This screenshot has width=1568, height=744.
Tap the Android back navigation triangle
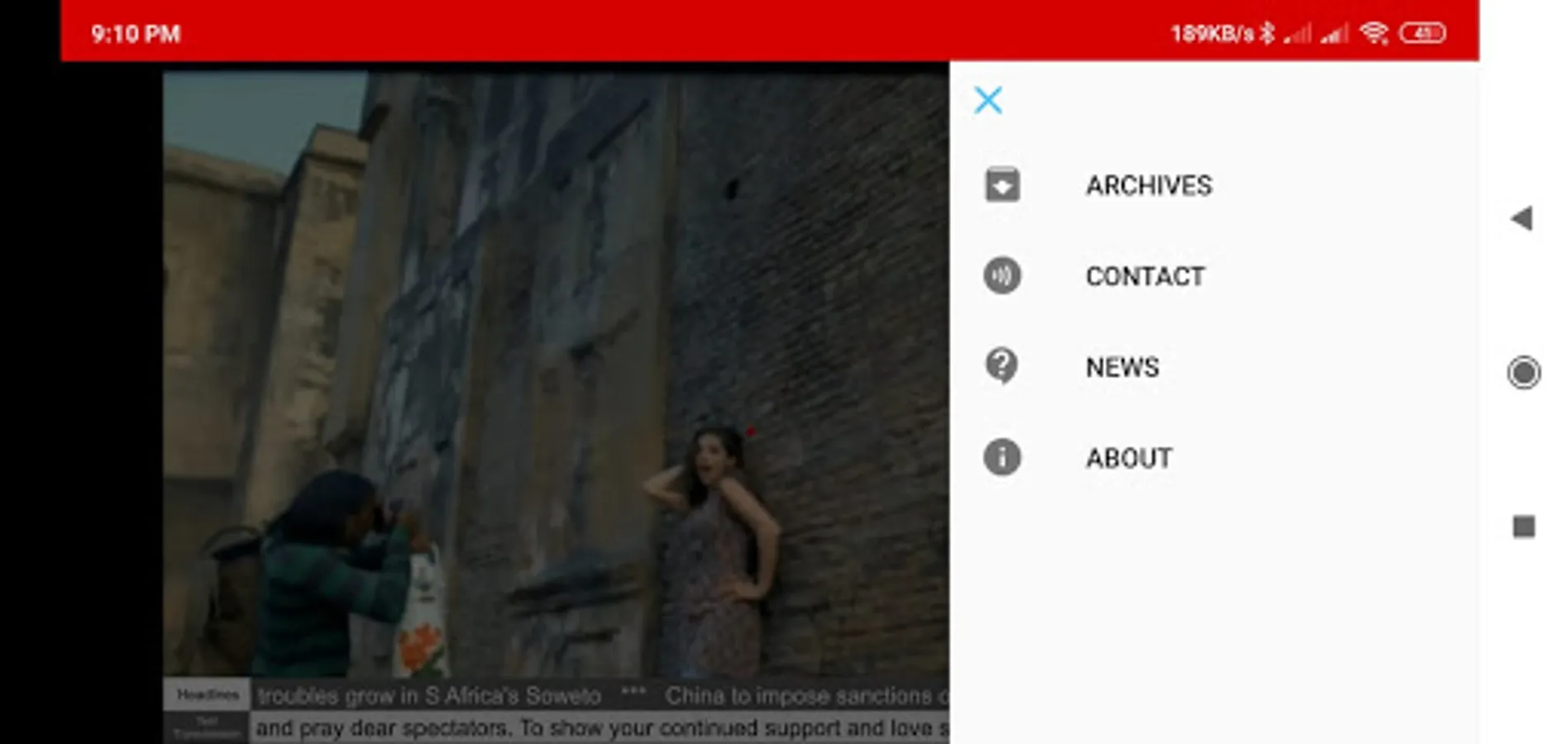(1522, 218)
